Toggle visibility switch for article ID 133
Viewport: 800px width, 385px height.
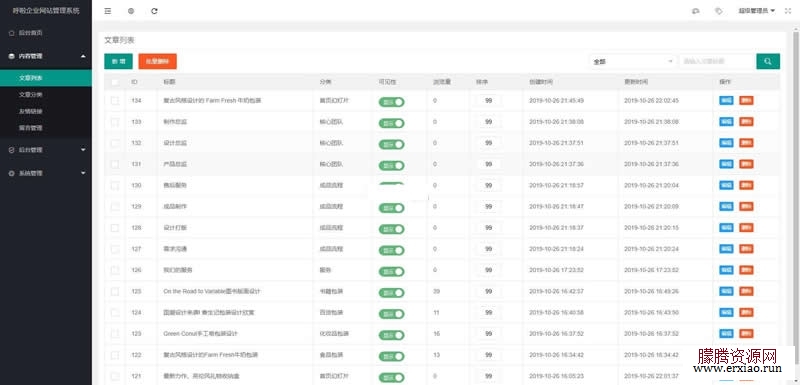point(391,123)
